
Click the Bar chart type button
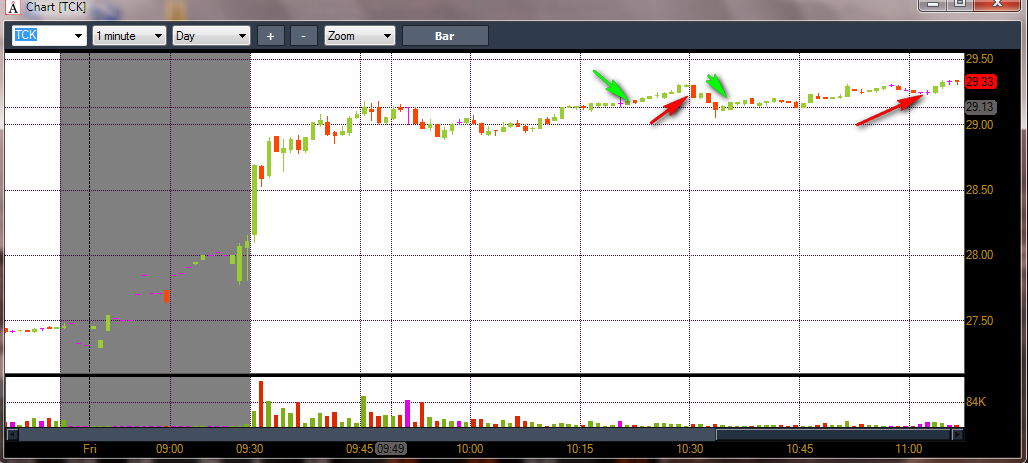coord(445,35)
